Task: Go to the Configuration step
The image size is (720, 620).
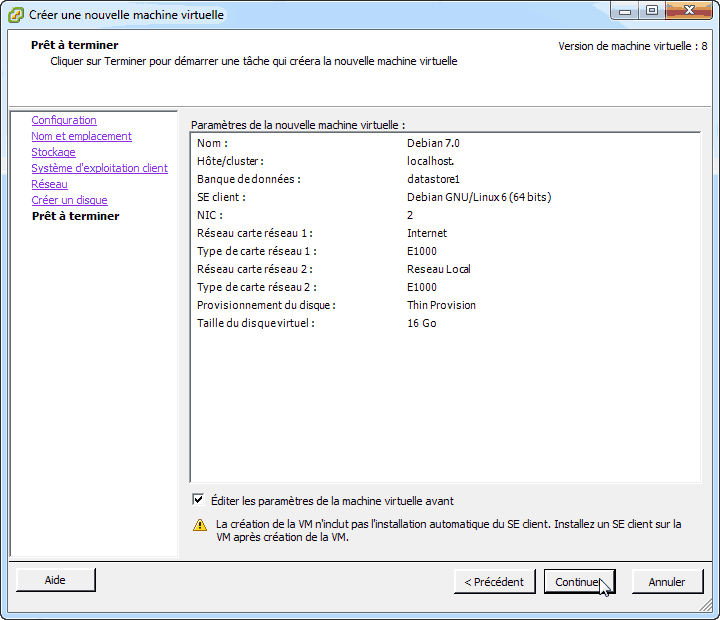Action: (x=64, y=120)
